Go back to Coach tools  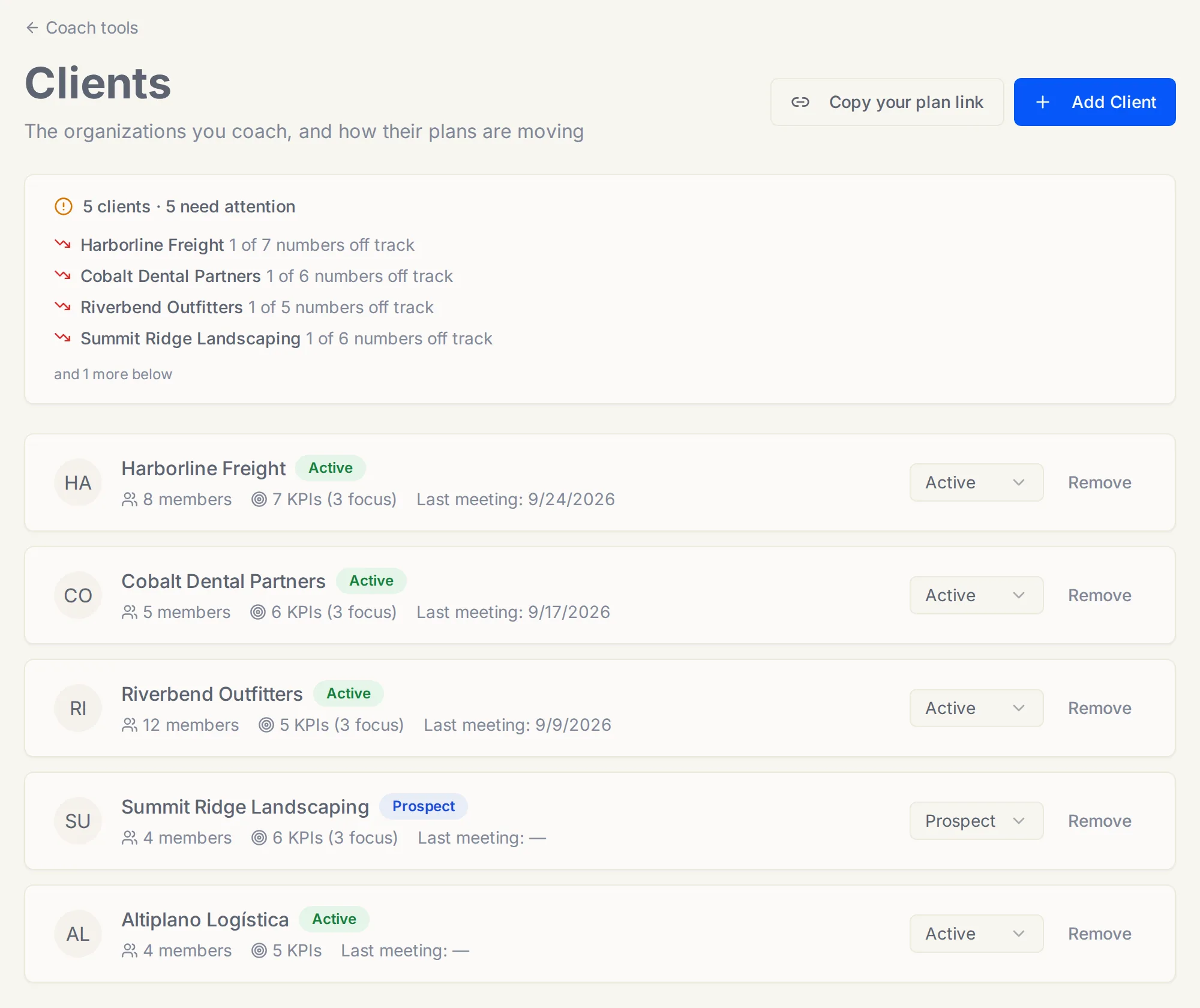pyautogui.click(x=82, y=28)
